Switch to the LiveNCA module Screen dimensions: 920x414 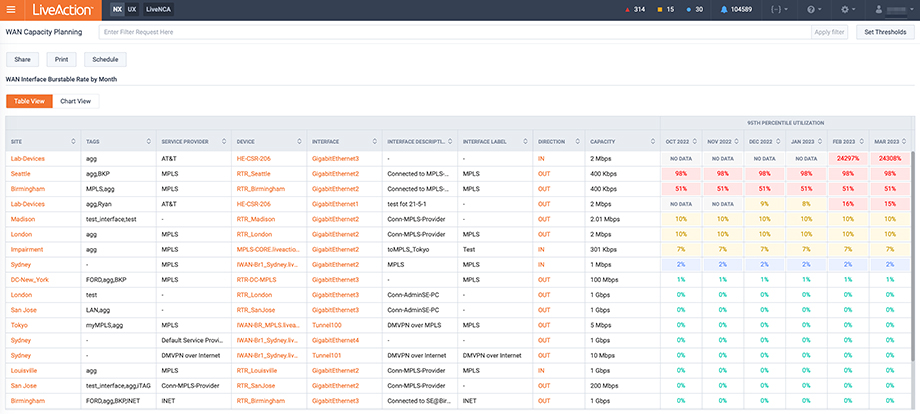[157, 9]
